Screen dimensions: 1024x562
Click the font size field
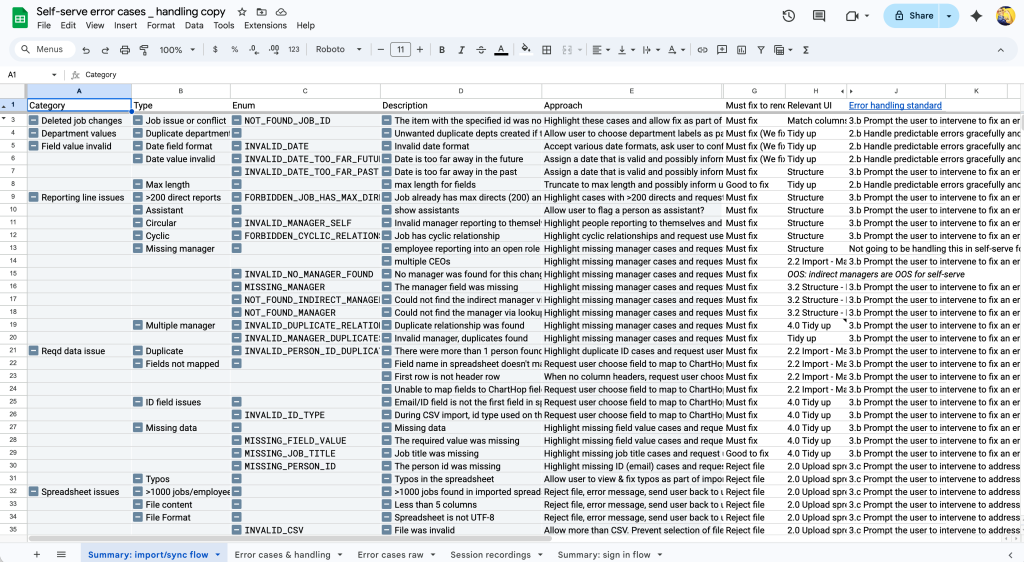[x=400, y=50]
